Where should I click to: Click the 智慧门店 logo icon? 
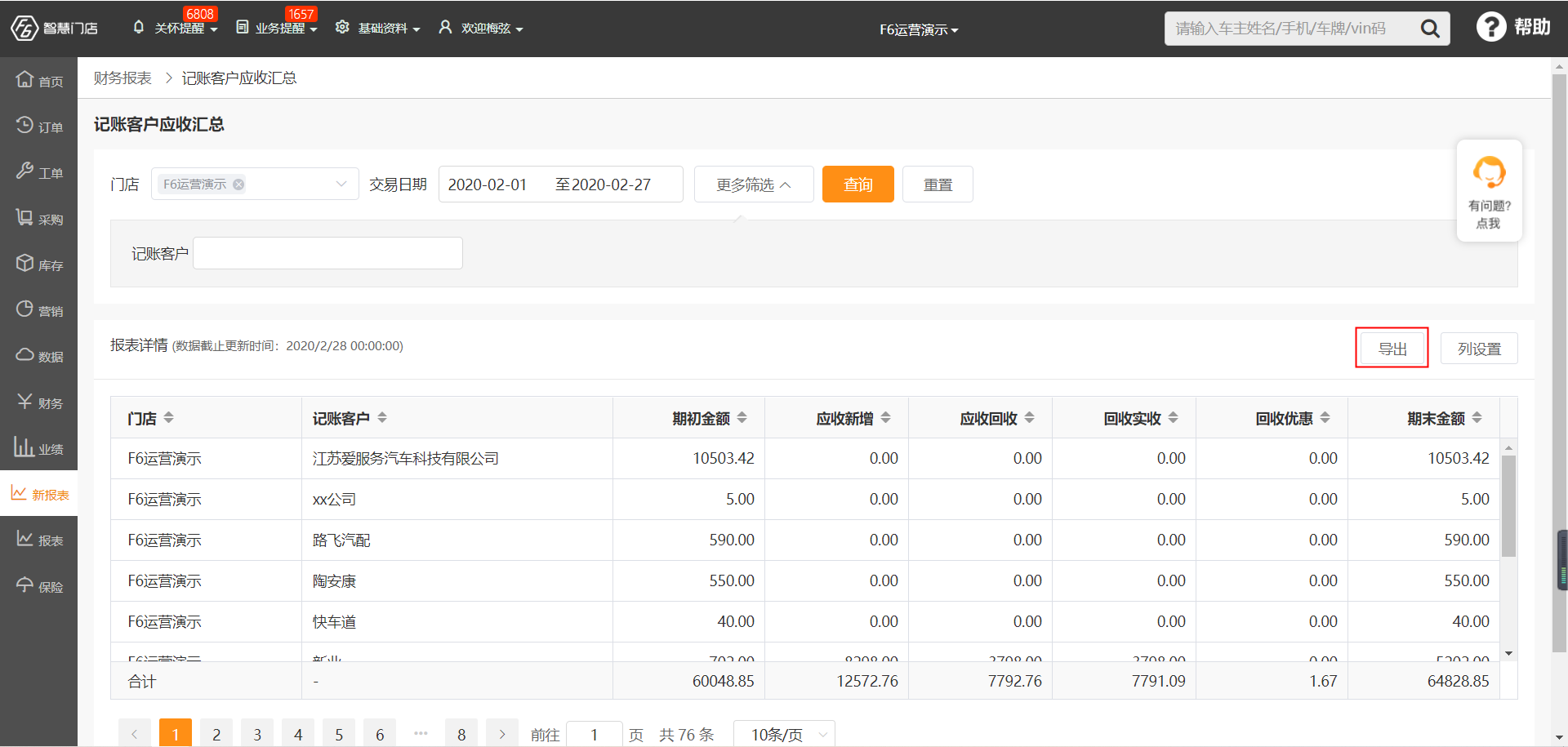pyautogui.click(x=24, y=28)
